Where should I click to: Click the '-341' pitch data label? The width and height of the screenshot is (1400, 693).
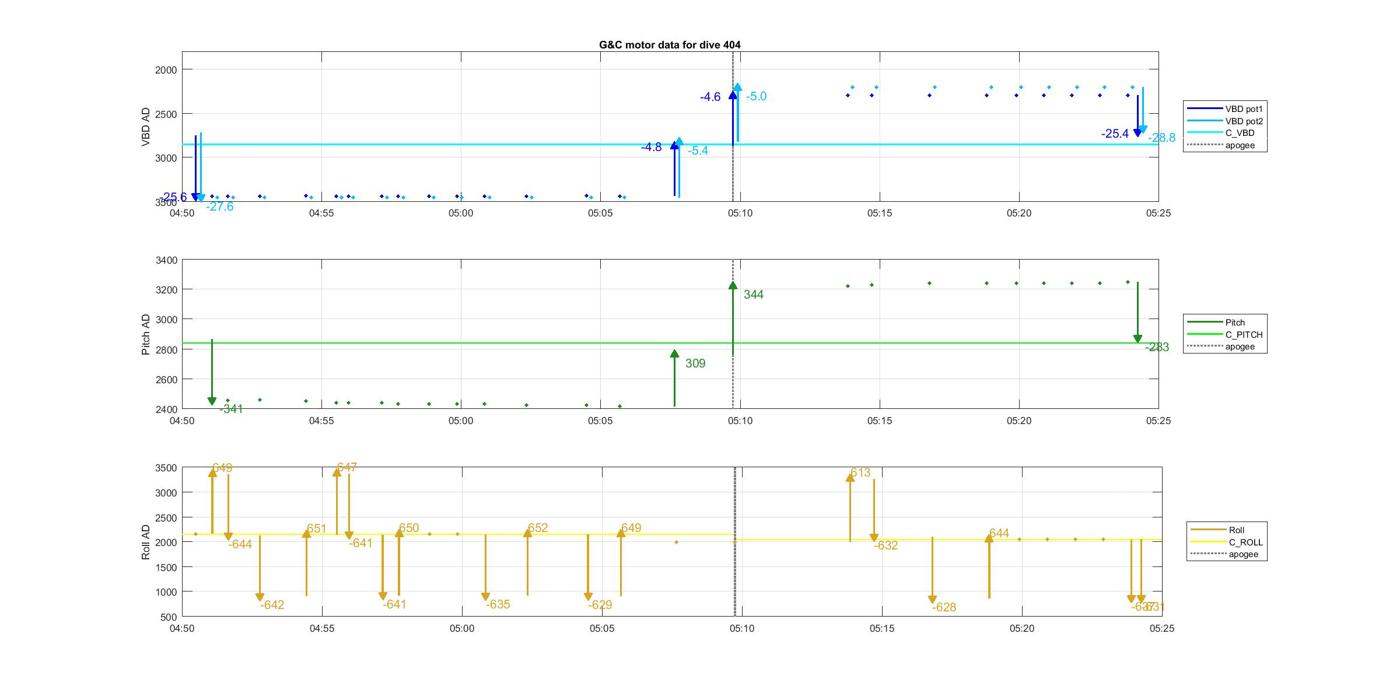tap(231, 409)
